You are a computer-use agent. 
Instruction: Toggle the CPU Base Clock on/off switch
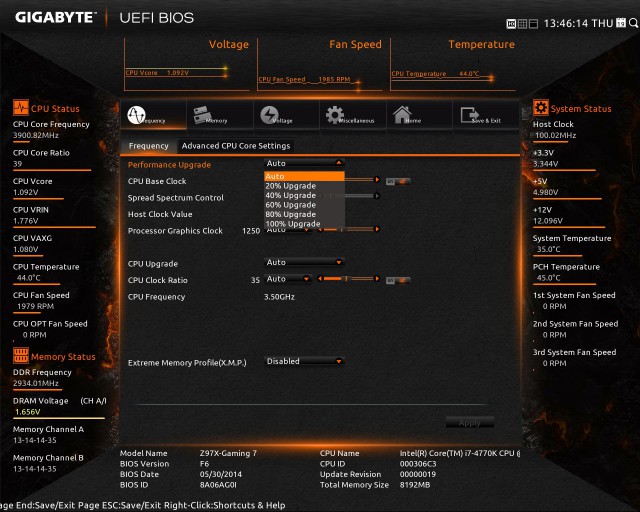coord(398,181)
